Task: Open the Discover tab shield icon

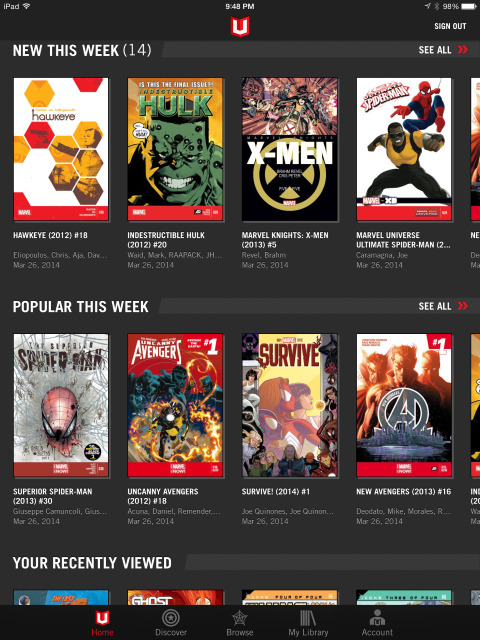Action: (x=171, y=618)
